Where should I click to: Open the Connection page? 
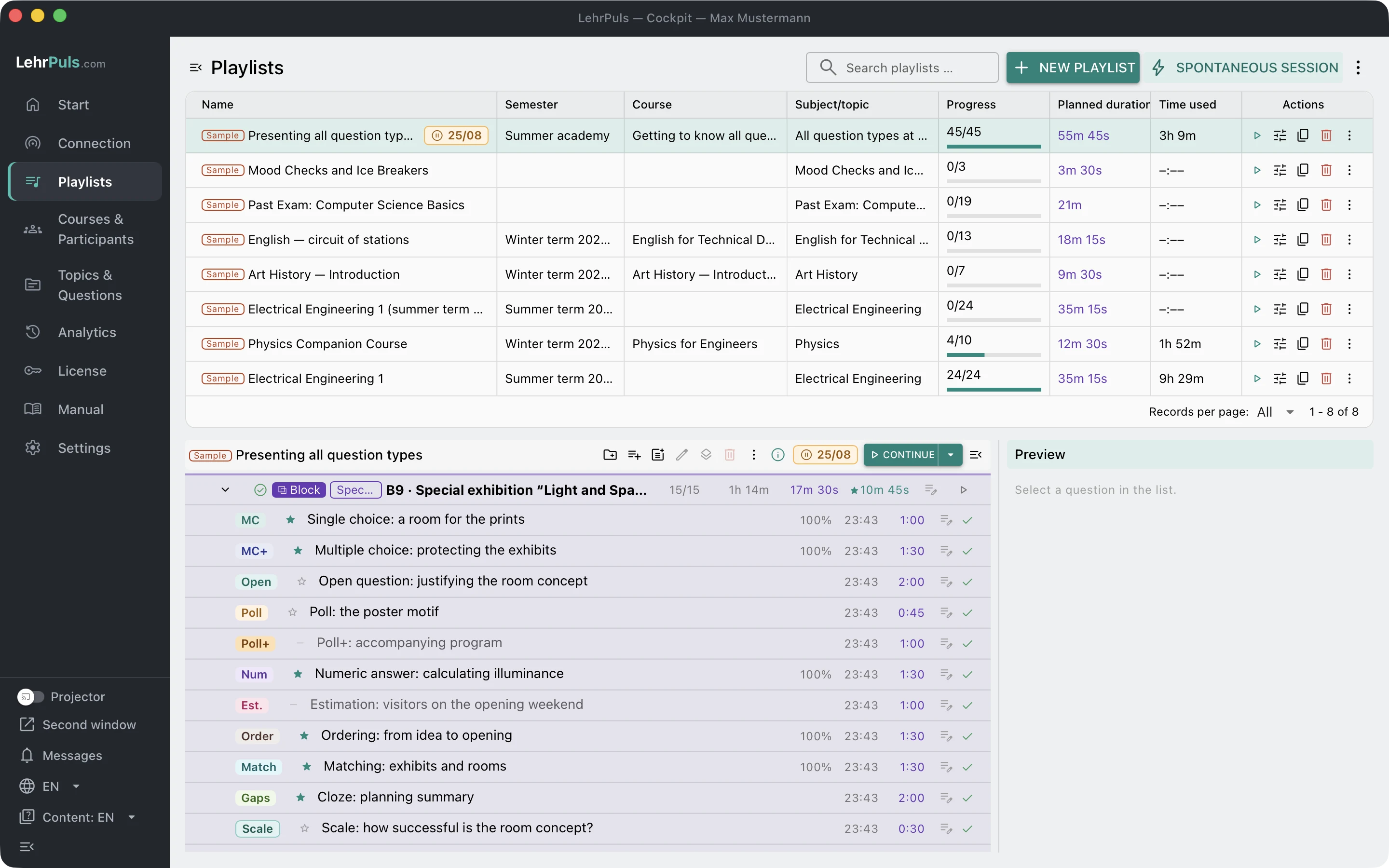click(85, 143)
